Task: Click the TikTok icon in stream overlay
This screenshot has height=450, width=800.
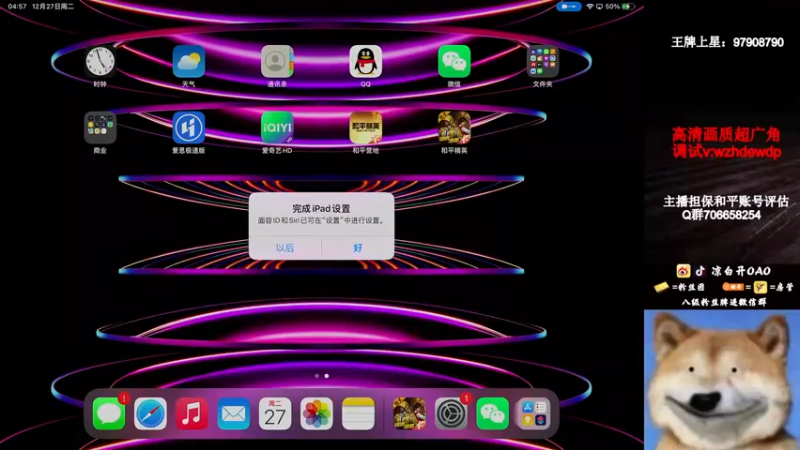Action: pyautogui.click(x=701, y=271)
